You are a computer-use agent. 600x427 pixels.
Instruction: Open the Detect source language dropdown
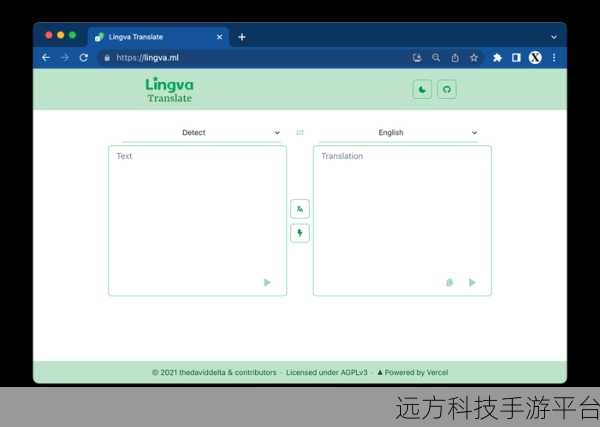201,133
